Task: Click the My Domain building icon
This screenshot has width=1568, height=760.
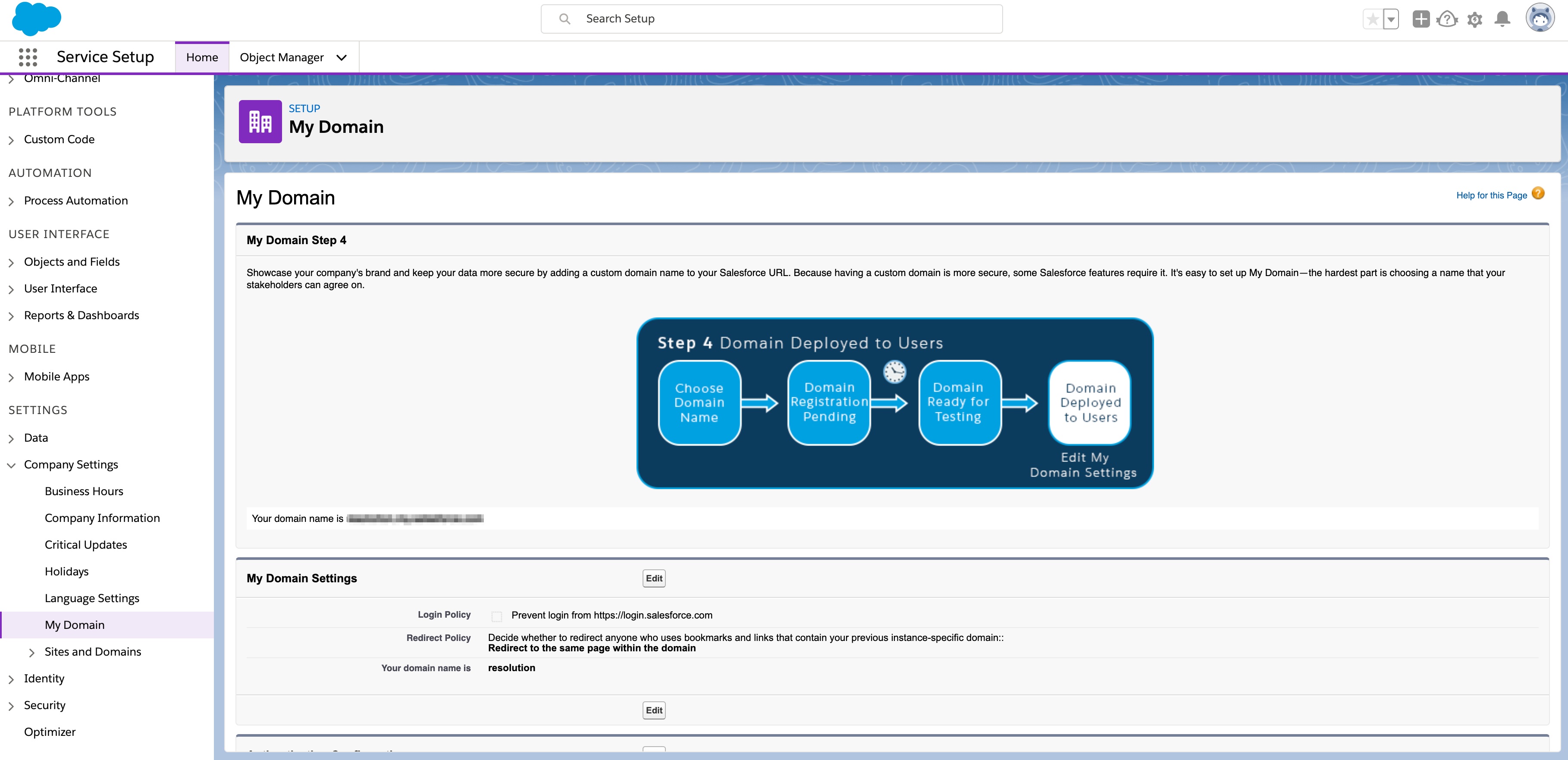Action: (260, 122)
